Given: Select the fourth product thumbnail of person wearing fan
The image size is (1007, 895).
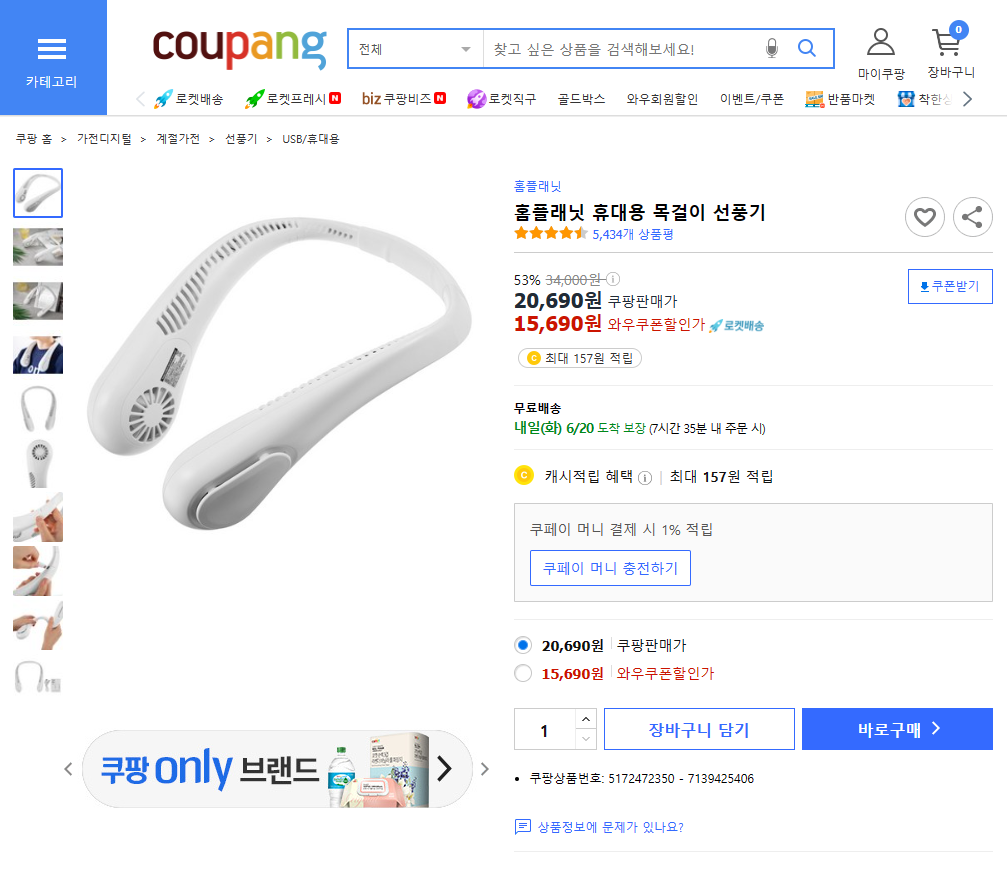Looking at the screenshot, I should coord(38,355).
